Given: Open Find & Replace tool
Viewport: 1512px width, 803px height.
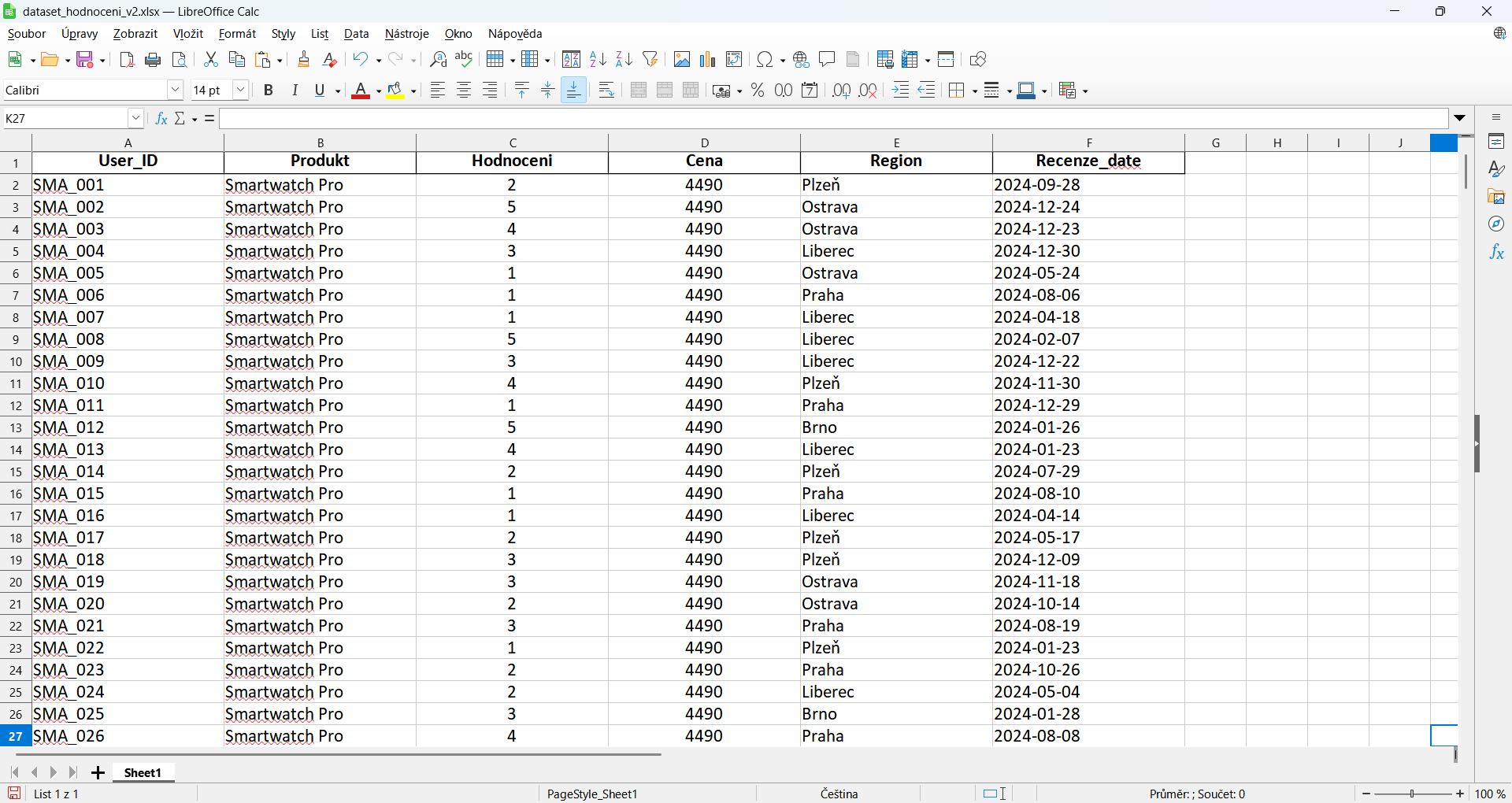Looking at the screenshot, I should click(439, 60).
